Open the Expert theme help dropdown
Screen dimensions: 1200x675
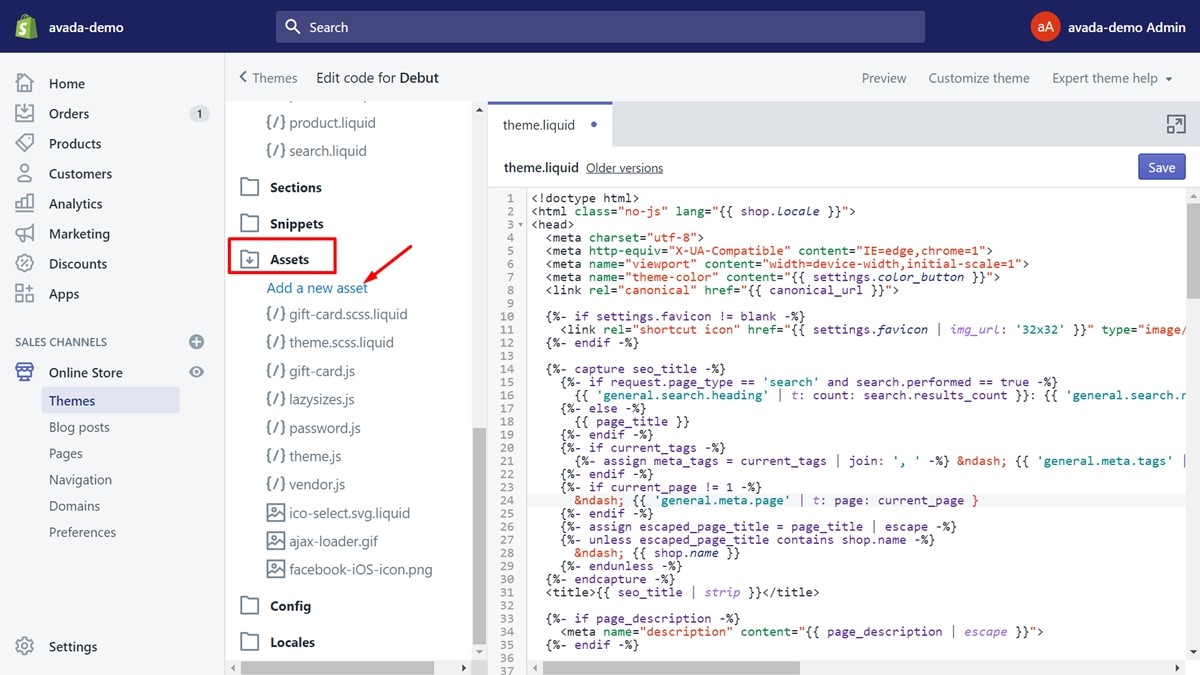[1112, 78]
